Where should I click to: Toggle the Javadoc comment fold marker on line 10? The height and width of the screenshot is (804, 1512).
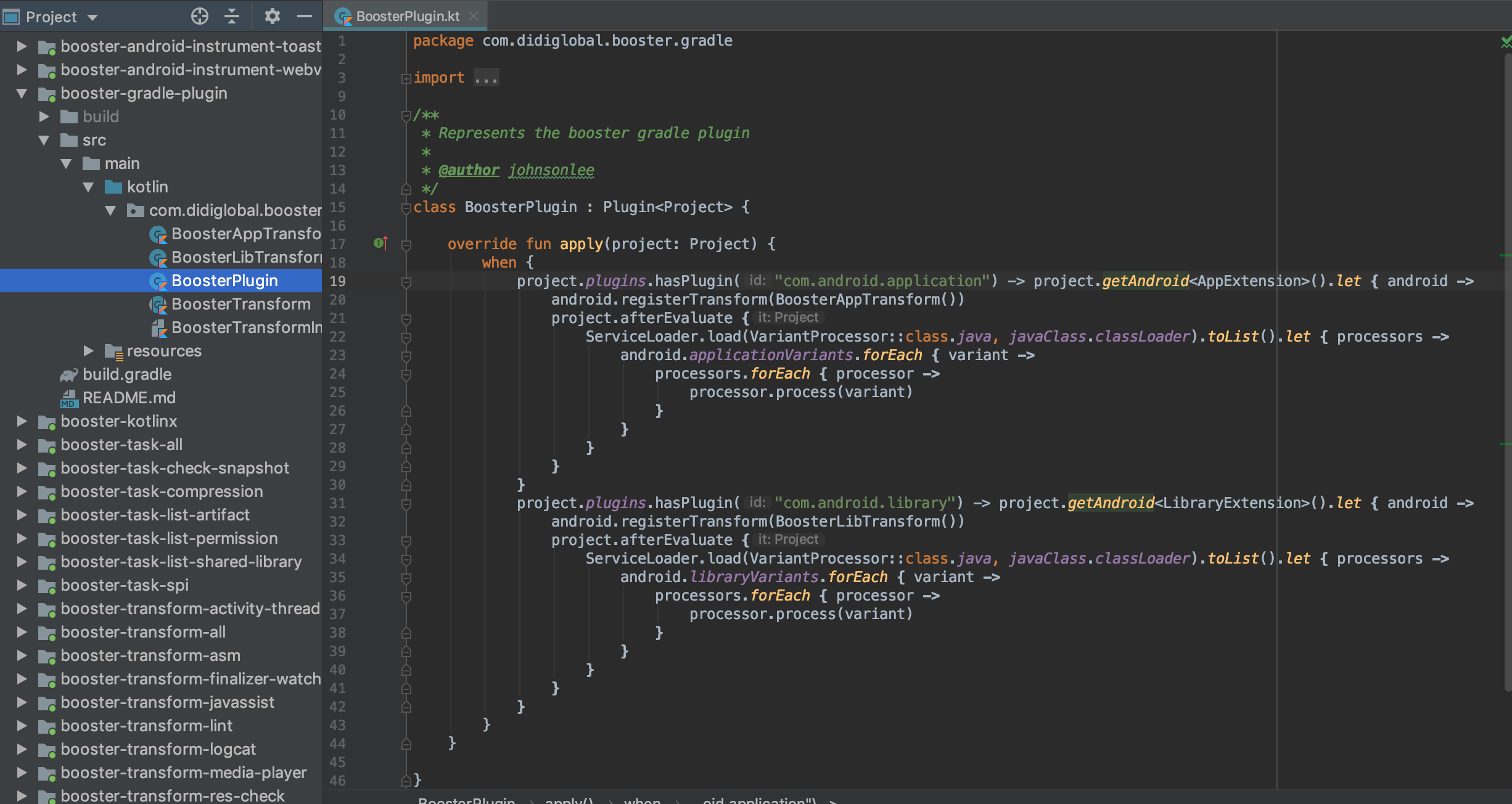(406, 115)
